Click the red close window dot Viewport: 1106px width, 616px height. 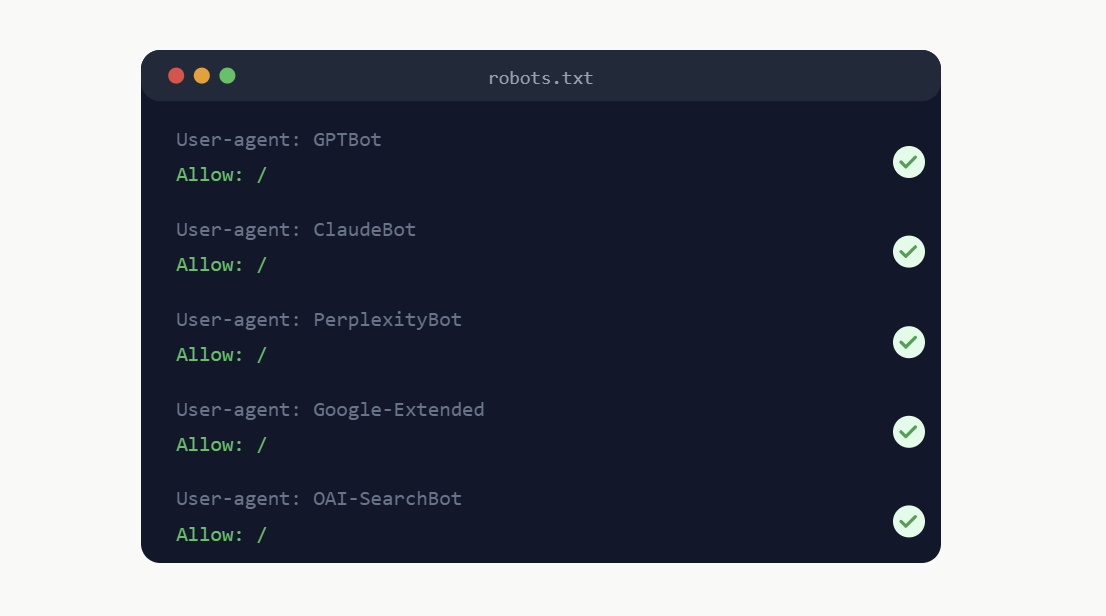coord(176,76)
